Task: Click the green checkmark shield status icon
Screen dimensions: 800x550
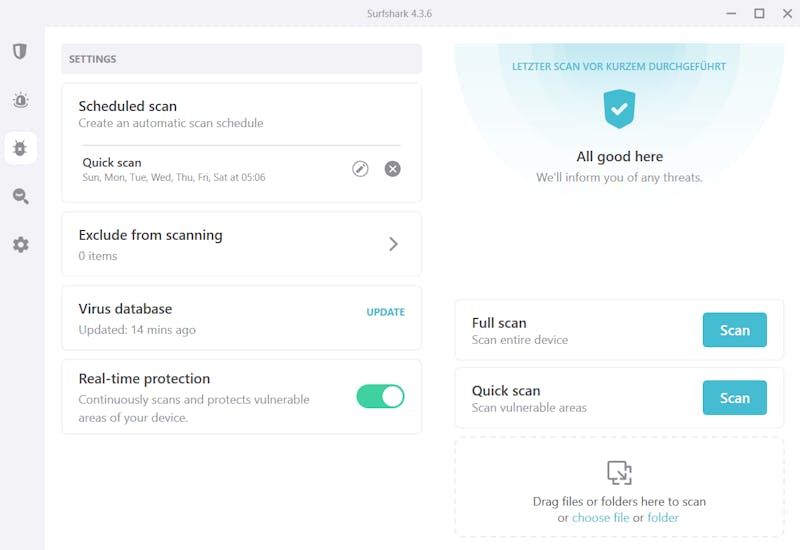Action: (619, 109)
